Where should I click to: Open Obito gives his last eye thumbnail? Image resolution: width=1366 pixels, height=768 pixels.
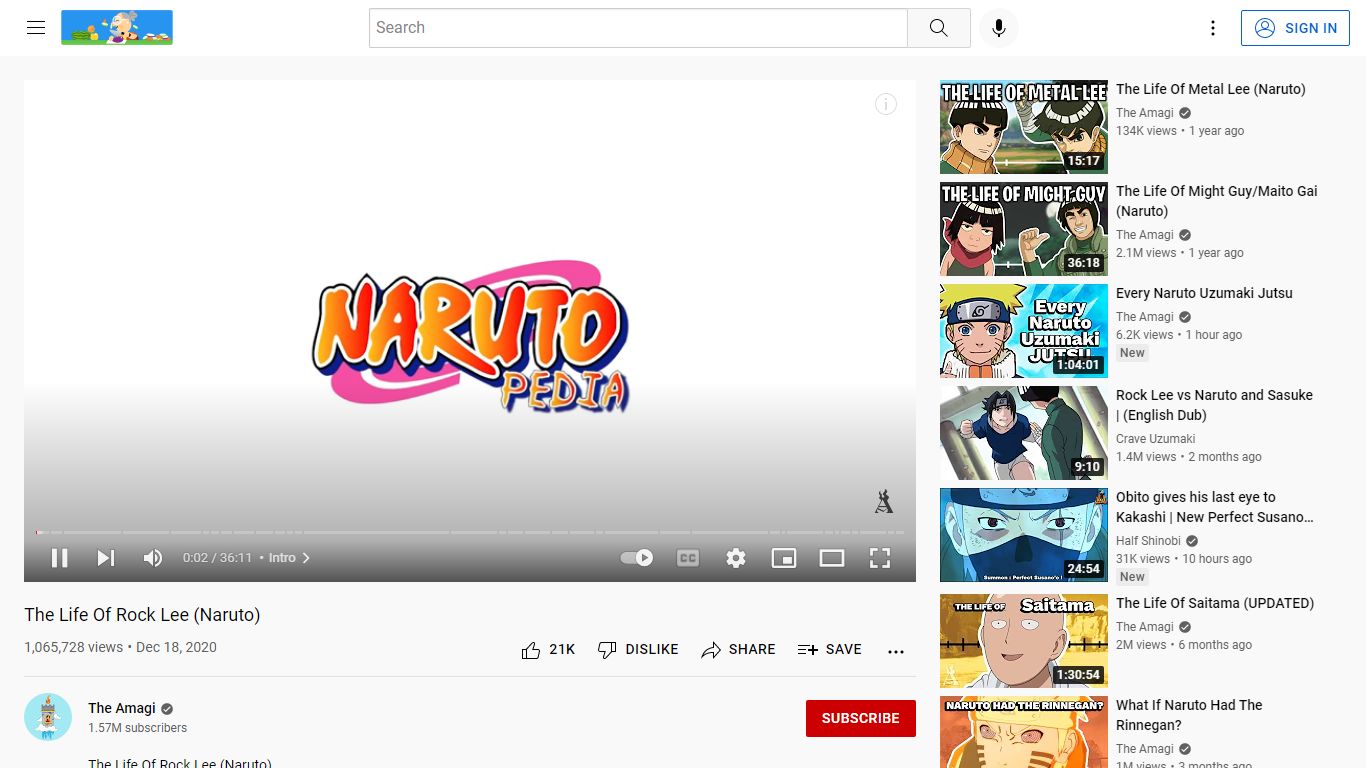tap(1024, 535)
